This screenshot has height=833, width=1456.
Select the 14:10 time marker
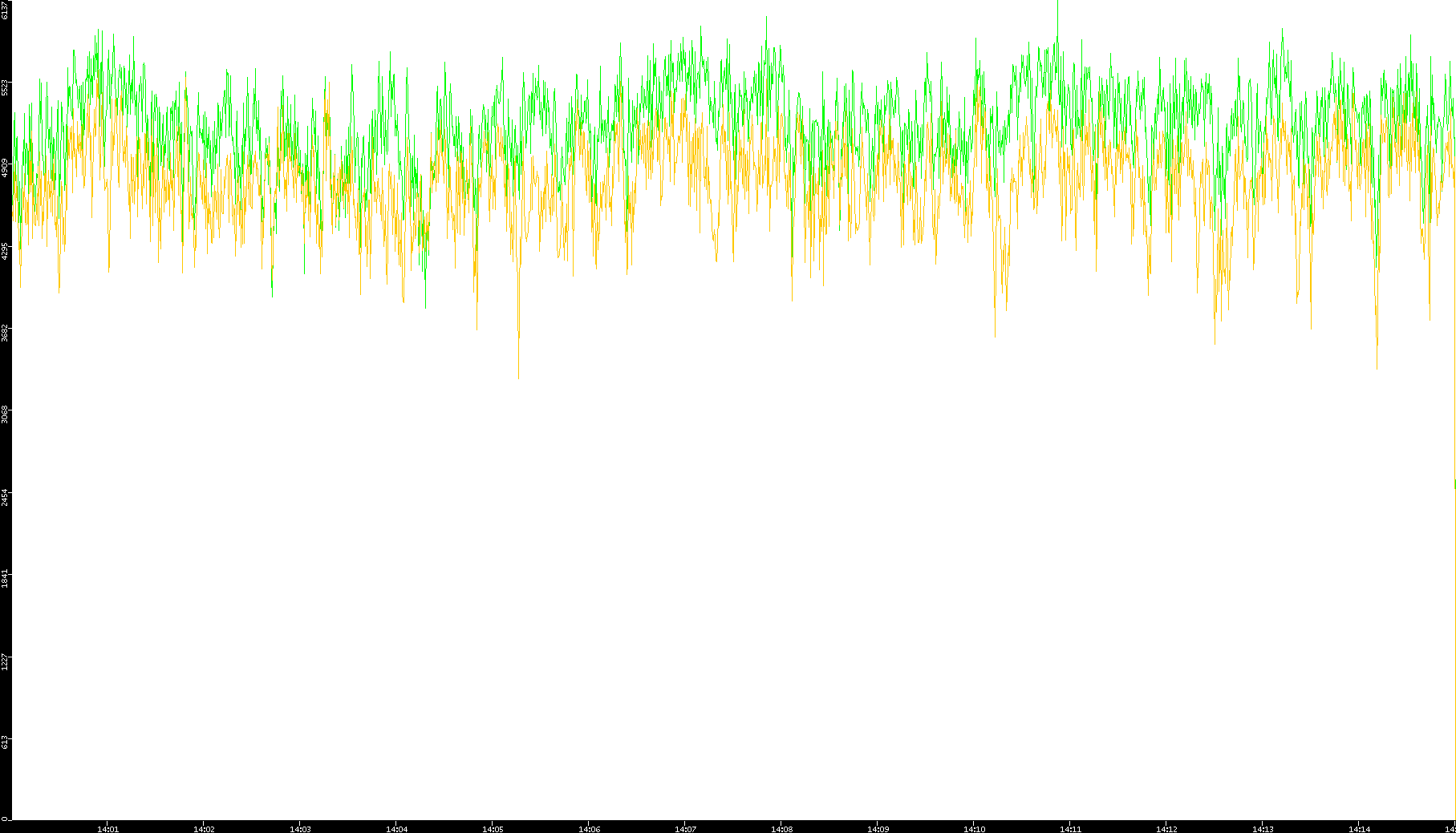(974, 829)
